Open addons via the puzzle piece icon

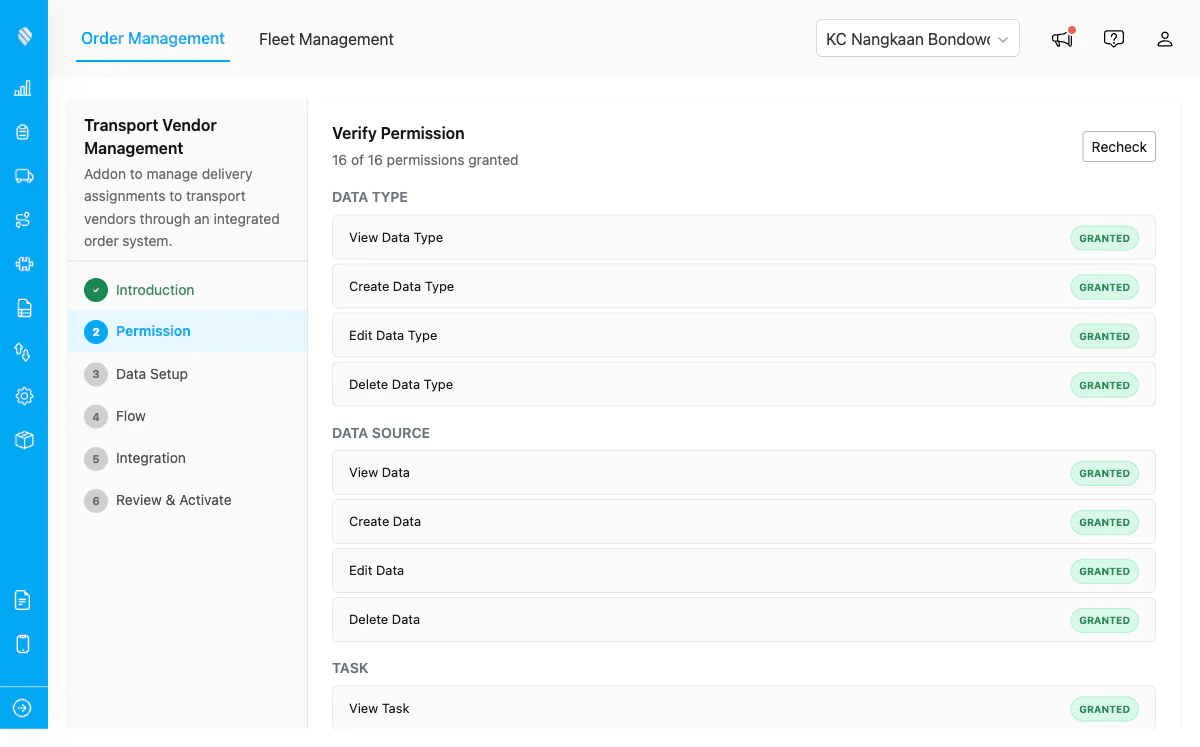tap(24, 264)
